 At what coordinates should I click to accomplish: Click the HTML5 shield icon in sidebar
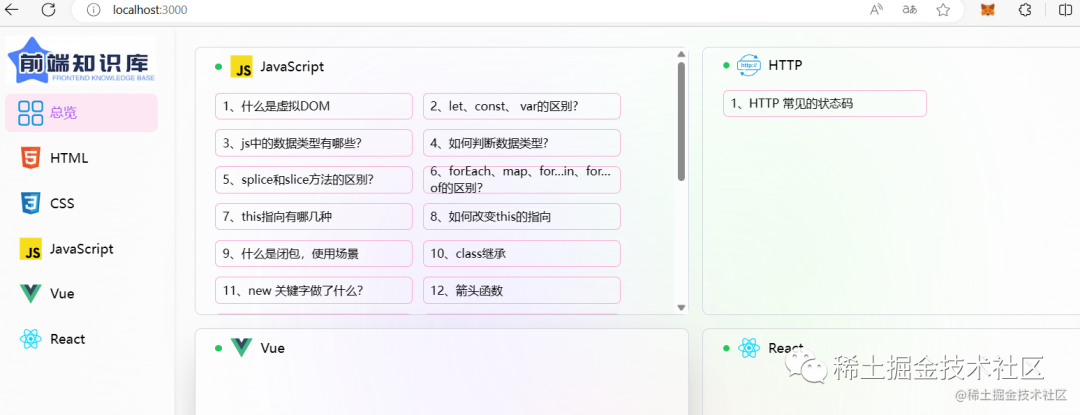pos(30,158)
